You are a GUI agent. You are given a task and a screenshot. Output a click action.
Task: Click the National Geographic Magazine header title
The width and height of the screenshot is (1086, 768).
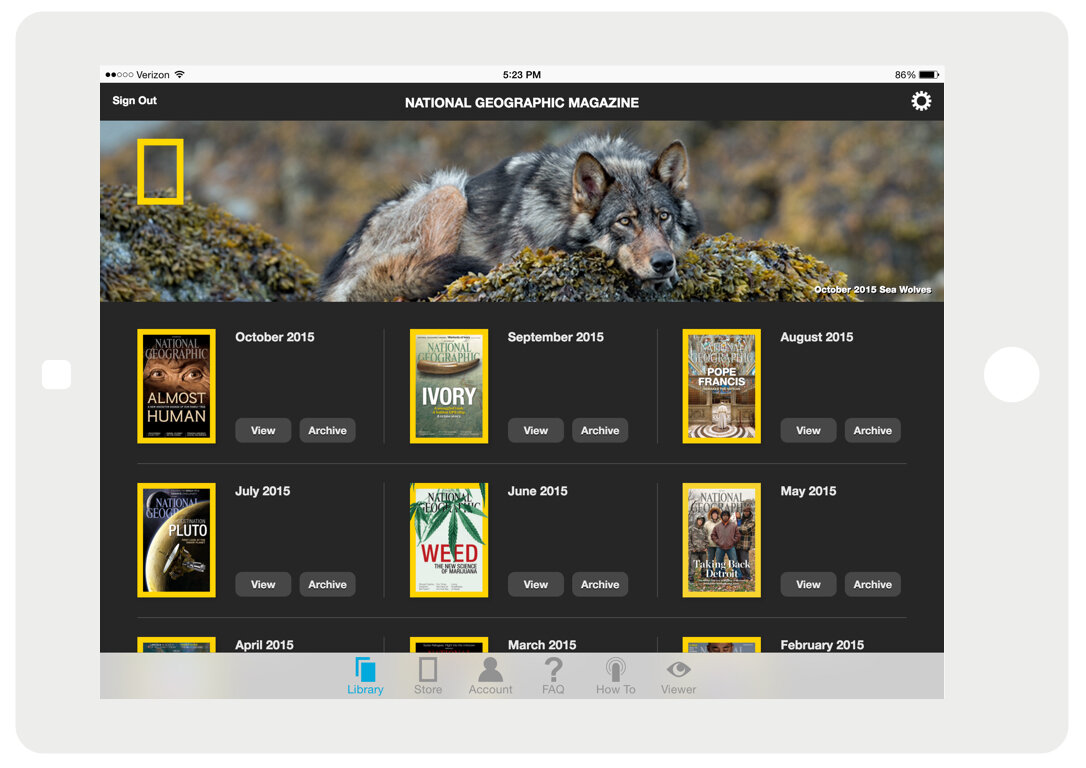[x=522, y=102]
